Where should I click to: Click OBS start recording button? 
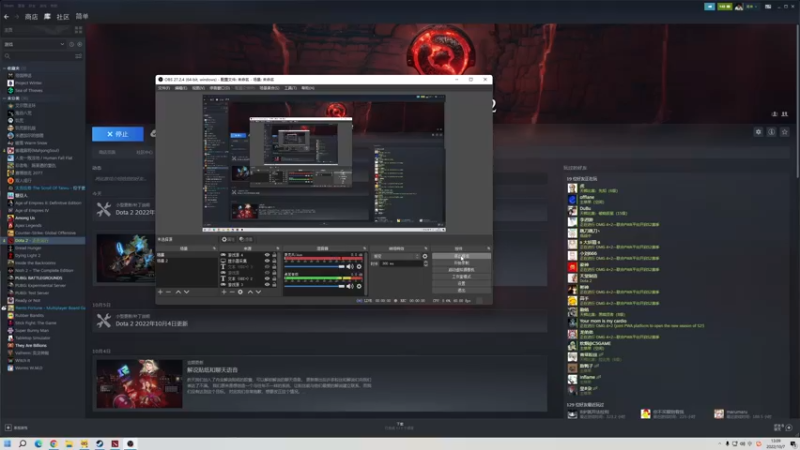(461, 263)
